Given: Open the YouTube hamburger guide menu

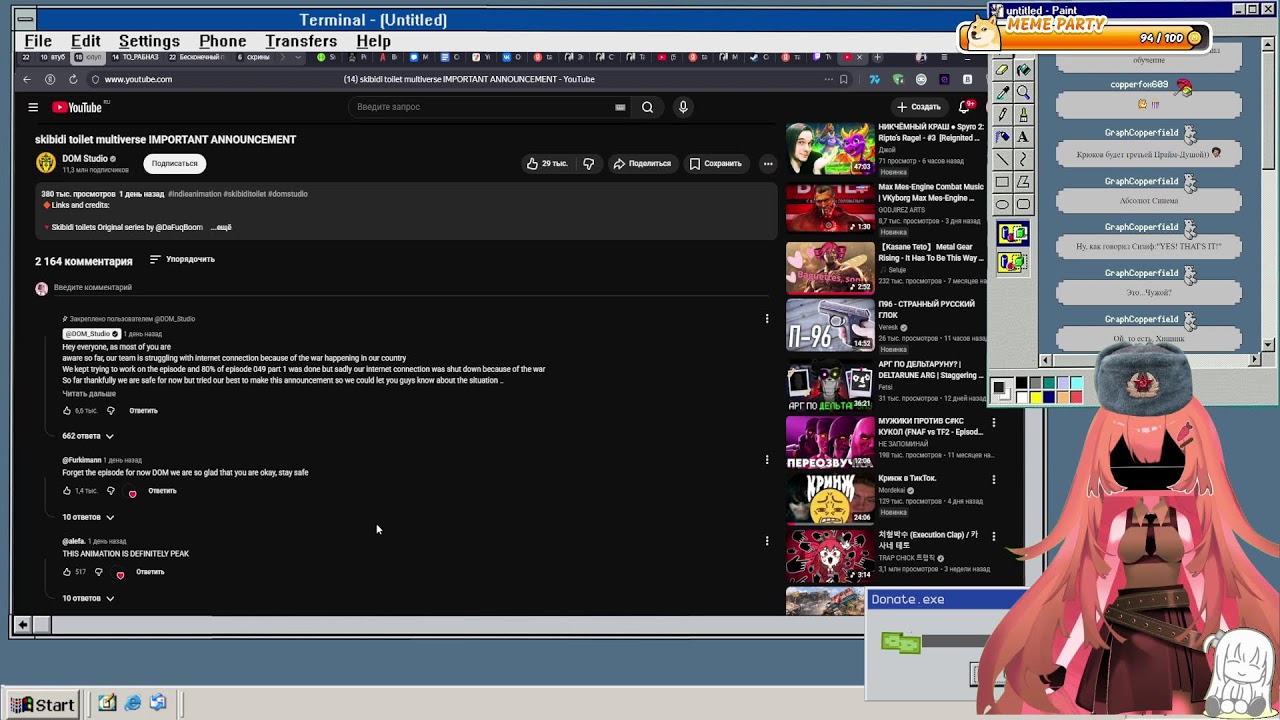Looking at the screenshot, I should pyautogui.click(x=33, y=107).
